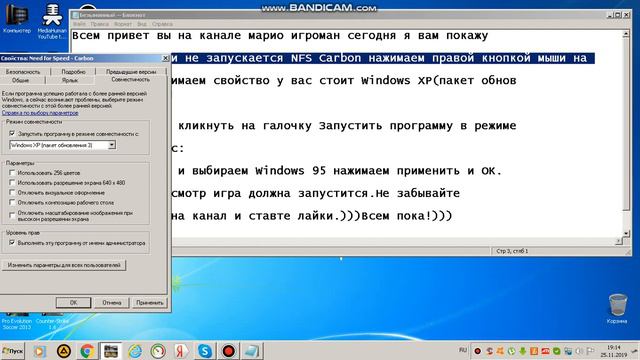Screen dimensions: 640x360
Task: Switch to the active game window taskbar icon
Action: point(111,351)
